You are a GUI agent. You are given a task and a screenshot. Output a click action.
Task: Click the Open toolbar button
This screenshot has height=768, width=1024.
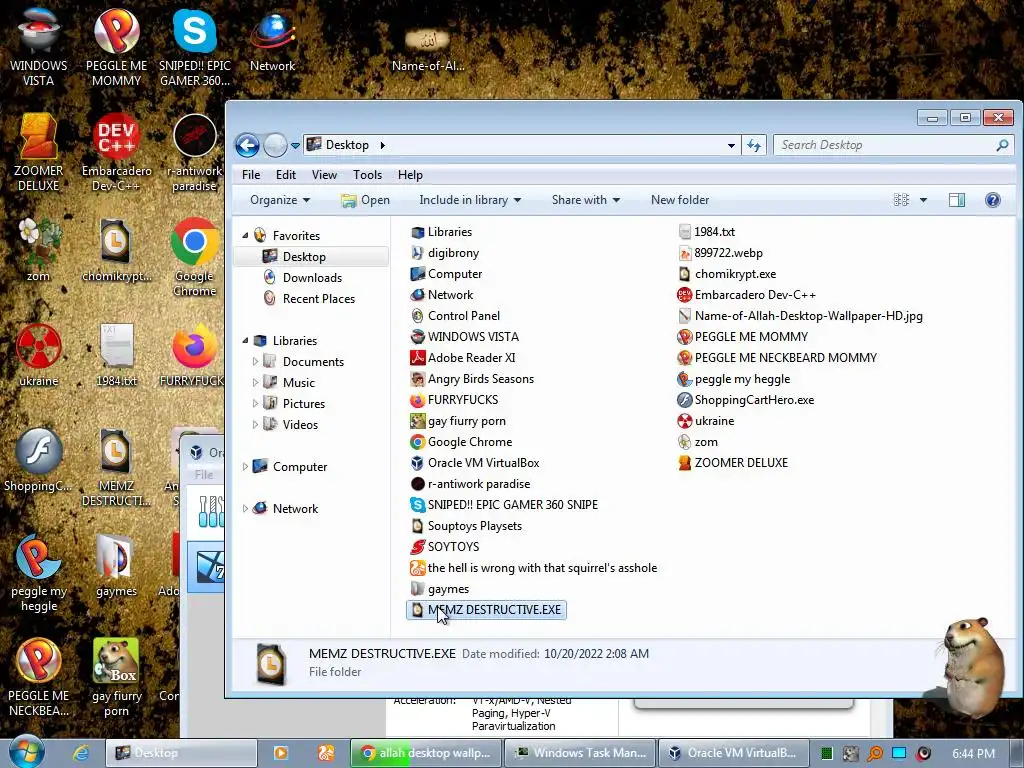coord(365,200)
